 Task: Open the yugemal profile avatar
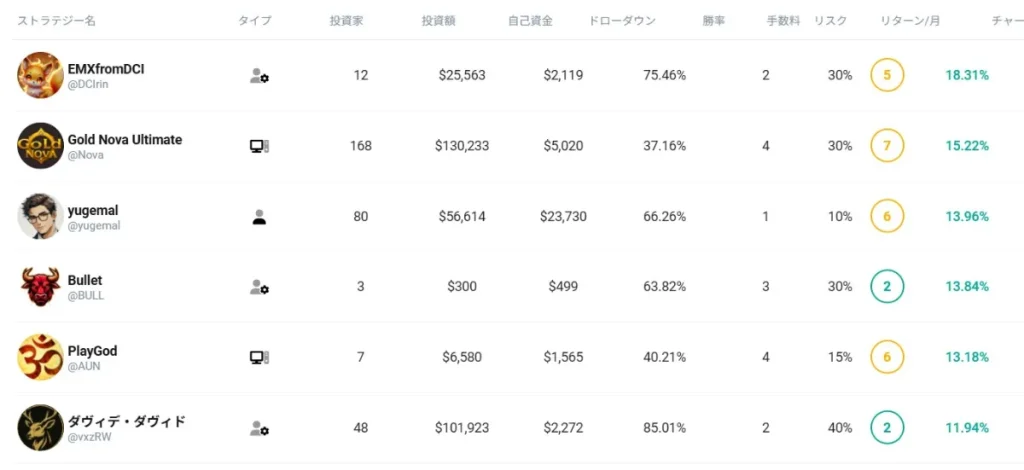[x=40, y=216]
